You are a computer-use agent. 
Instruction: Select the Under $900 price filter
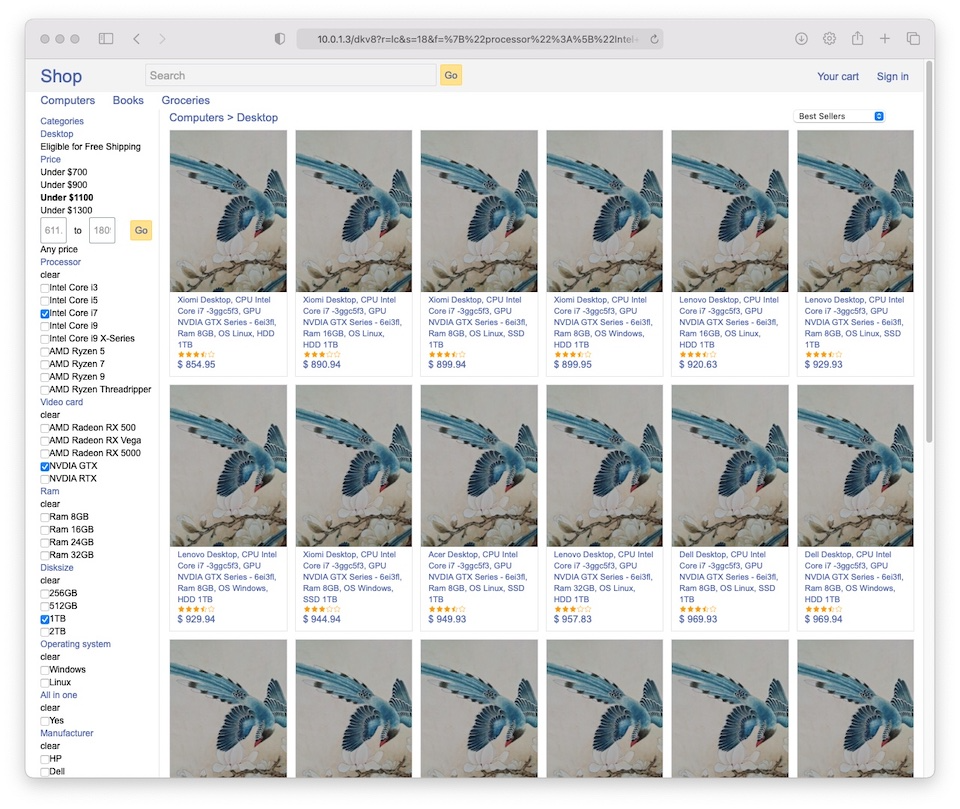tap(63, 185)
